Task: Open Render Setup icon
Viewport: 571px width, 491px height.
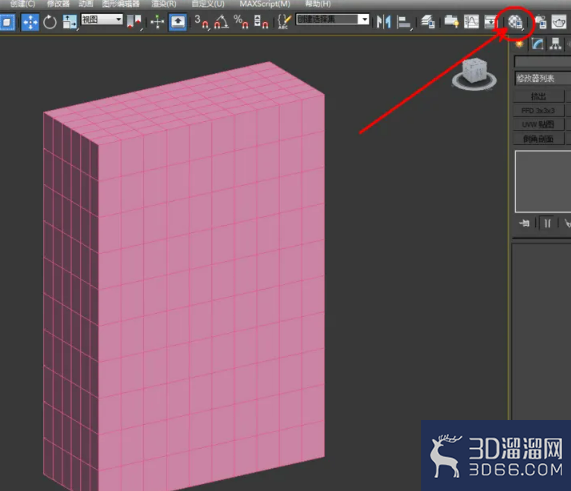Action: [540, 22]
